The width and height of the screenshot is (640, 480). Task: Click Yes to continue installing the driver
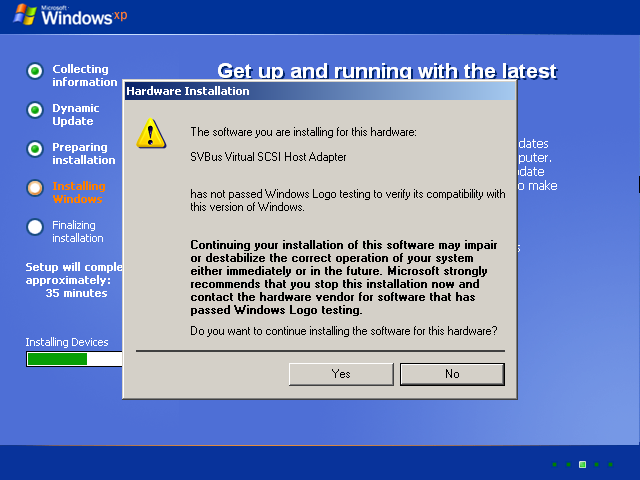[341, 374]
